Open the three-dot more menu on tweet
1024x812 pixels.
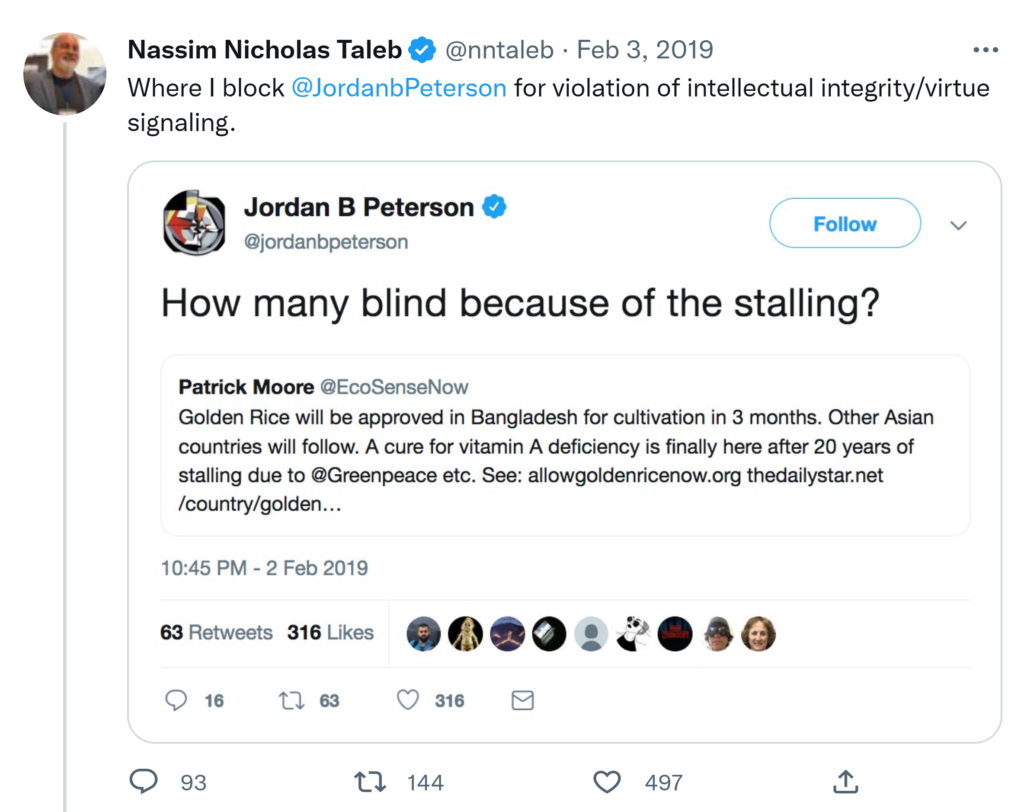pyautogui.click(x=985, y=50)
